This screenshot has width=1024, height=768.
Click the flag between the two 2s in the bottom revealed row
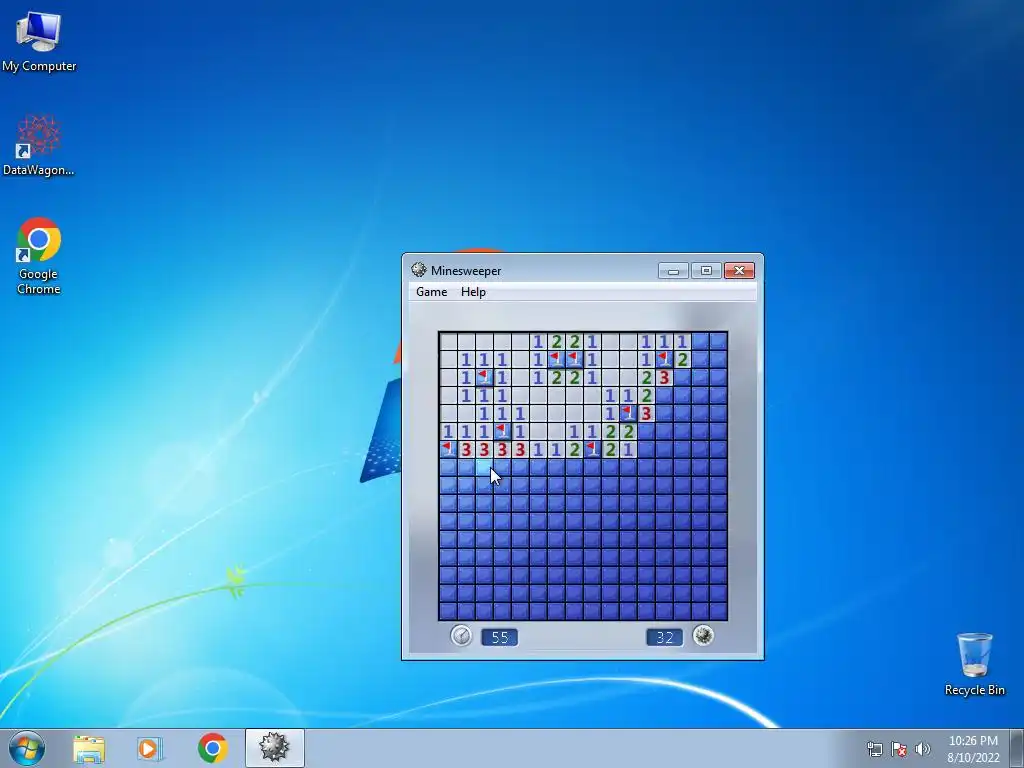tap(592, 449)
